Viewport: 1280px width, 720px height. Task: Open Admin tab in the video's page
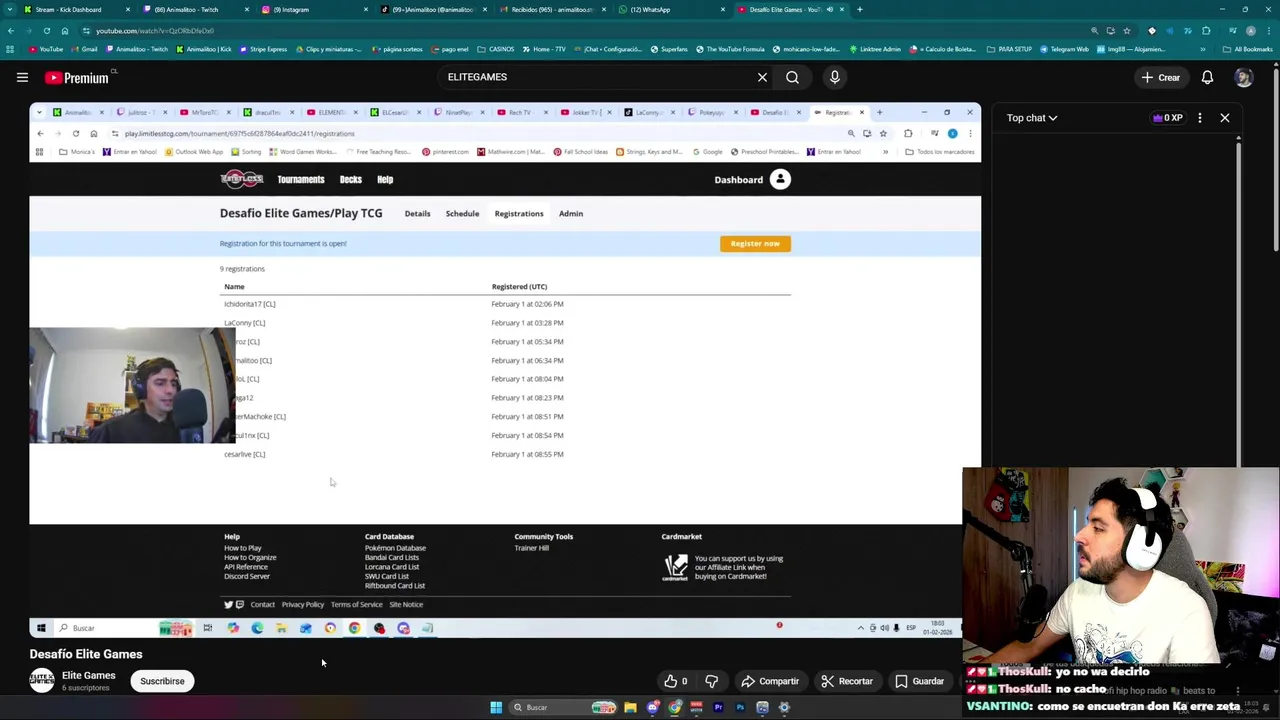pyautogui.click(x=571, y=213)
